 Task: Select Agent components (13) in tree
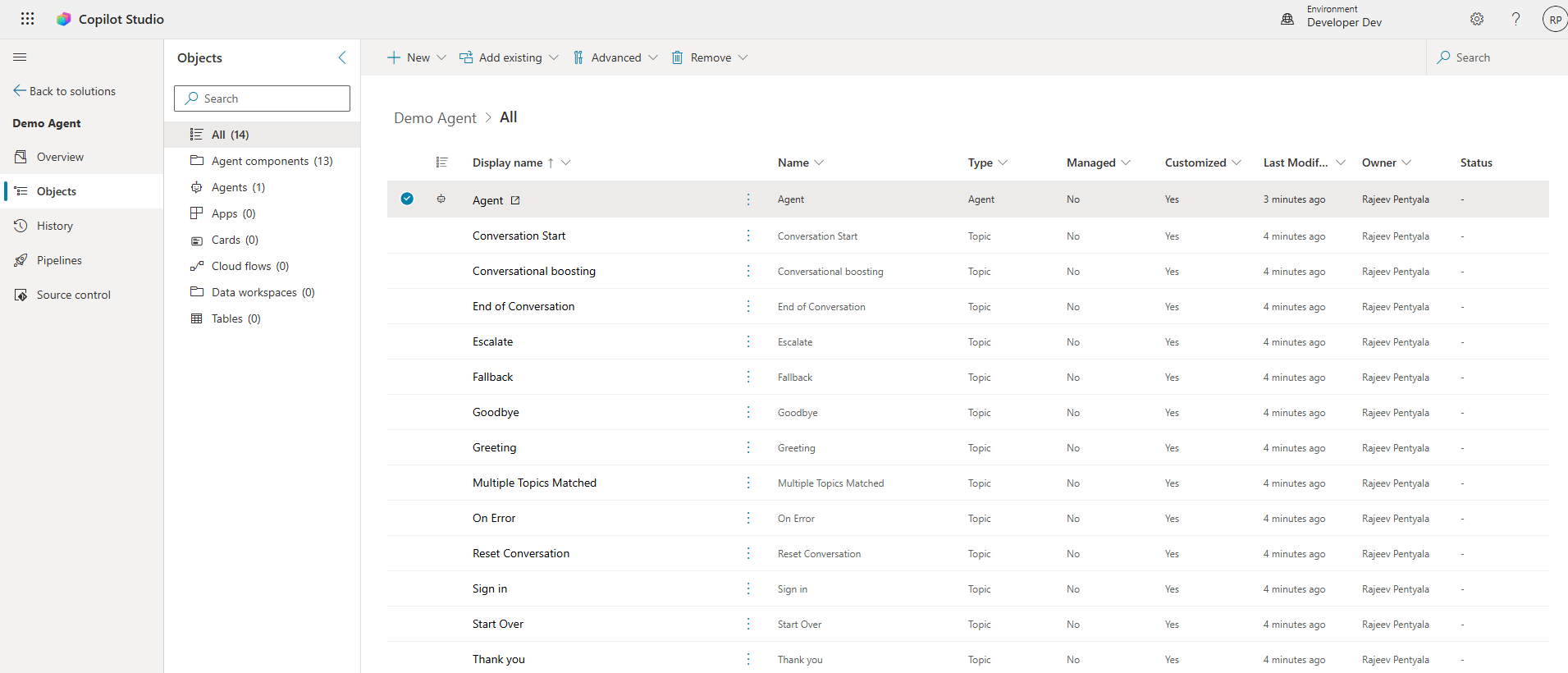[x=272, y=161]
